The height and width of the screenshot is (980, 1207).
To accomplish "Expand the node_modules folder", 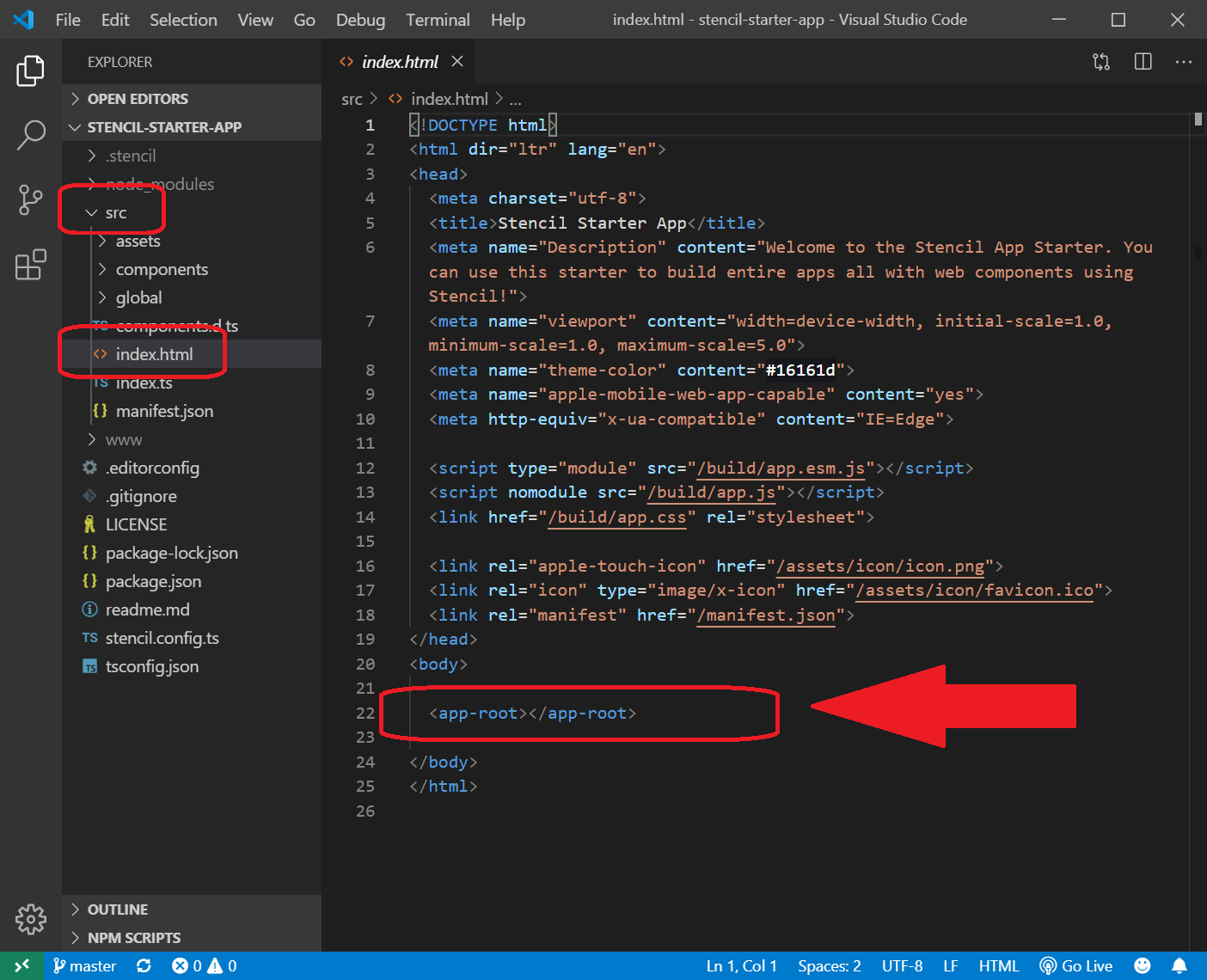I will pos(192,184).
